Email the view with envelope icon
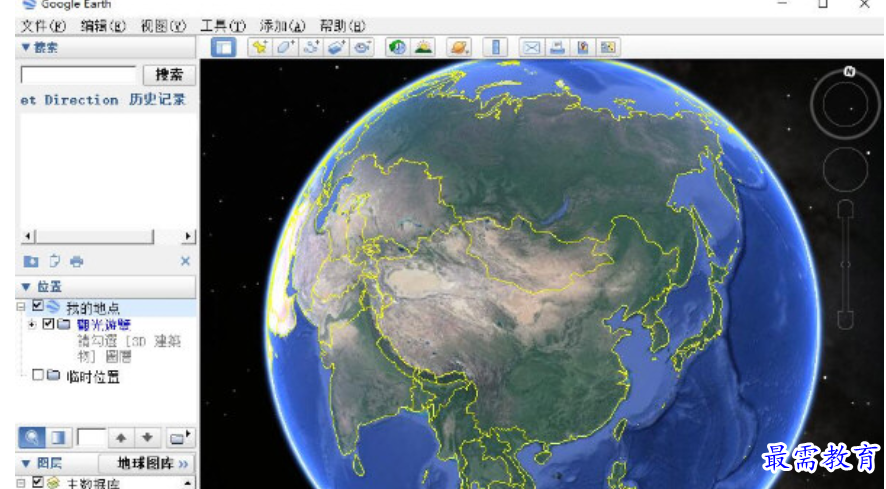The image size is (886, 489). tap(531, 47)
